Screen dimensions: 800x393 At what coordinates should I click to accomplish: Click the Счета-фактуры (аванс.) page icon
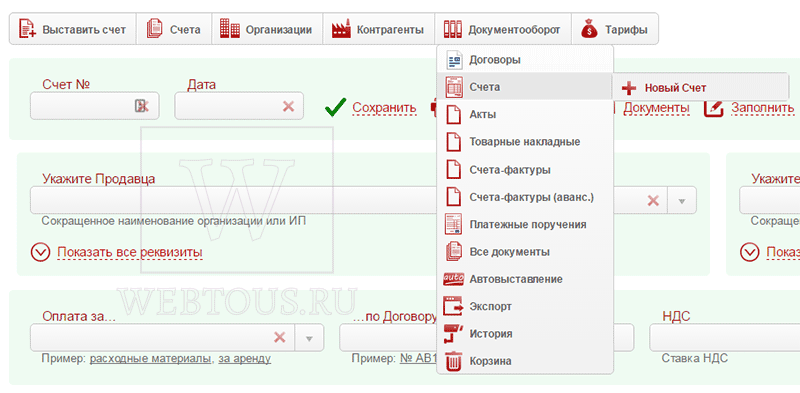(454, 197)
